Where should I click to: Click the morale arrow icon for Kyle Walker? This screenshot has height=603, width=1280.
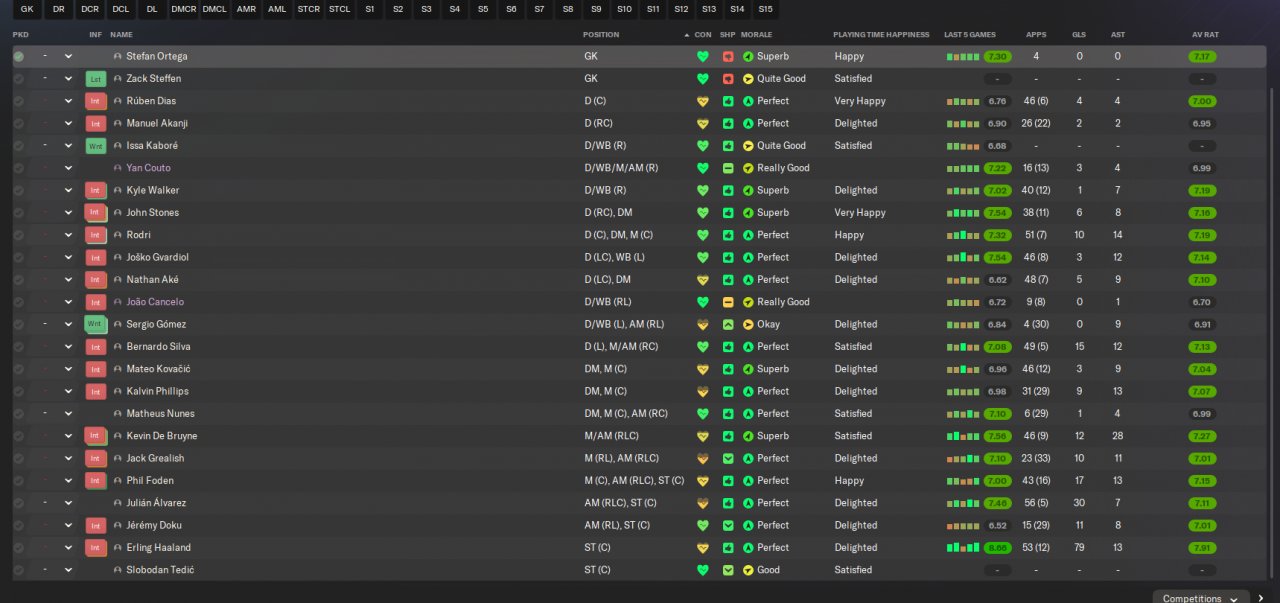point(748,190)
